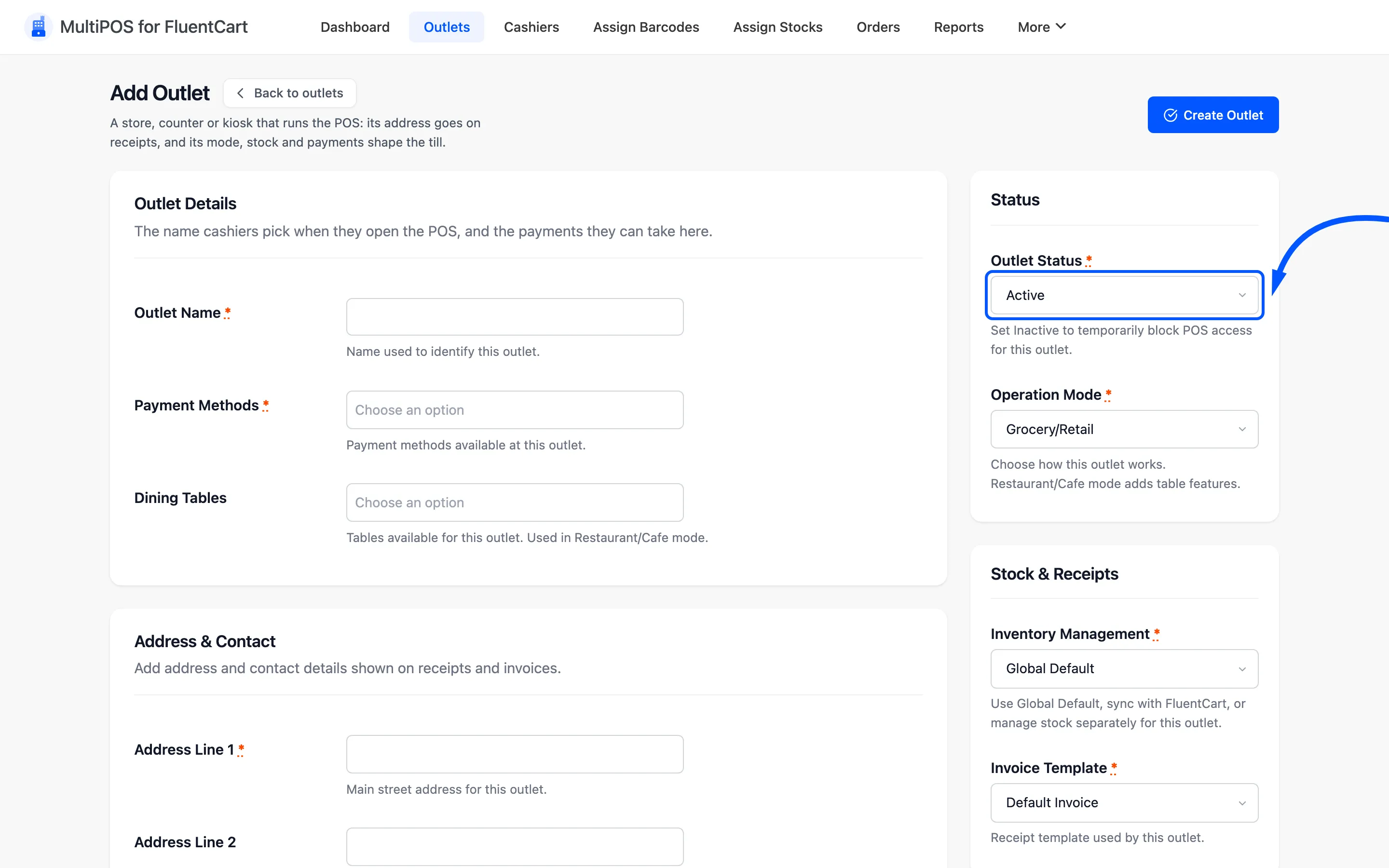1389x868 pixels.
Task: Click 'Receipt template used by this outlet.' text
Action: pos(1097,838)
